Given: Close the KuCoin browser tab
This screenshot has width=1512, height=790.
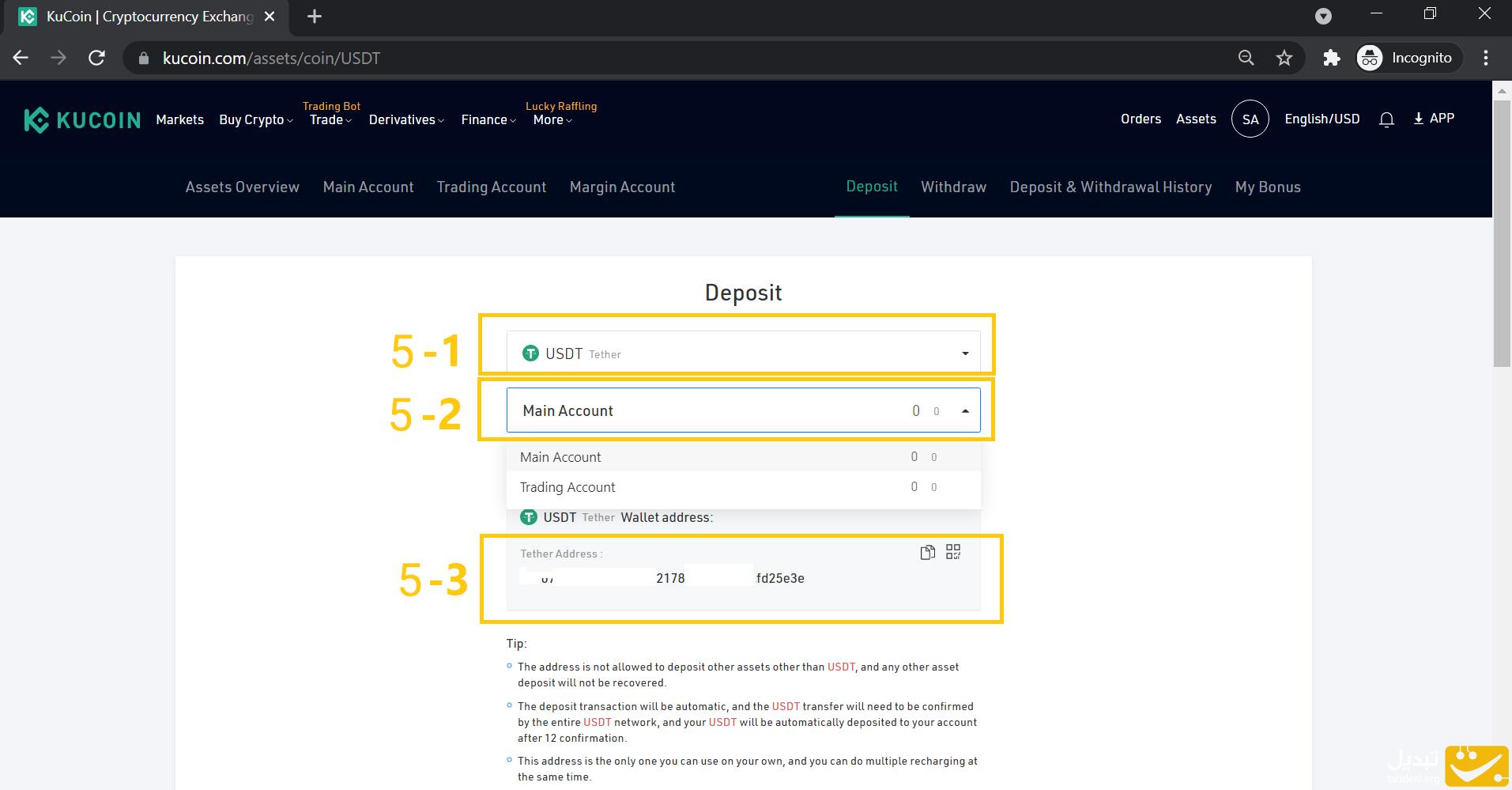Looking at the screenshot, I should point(270,17).
